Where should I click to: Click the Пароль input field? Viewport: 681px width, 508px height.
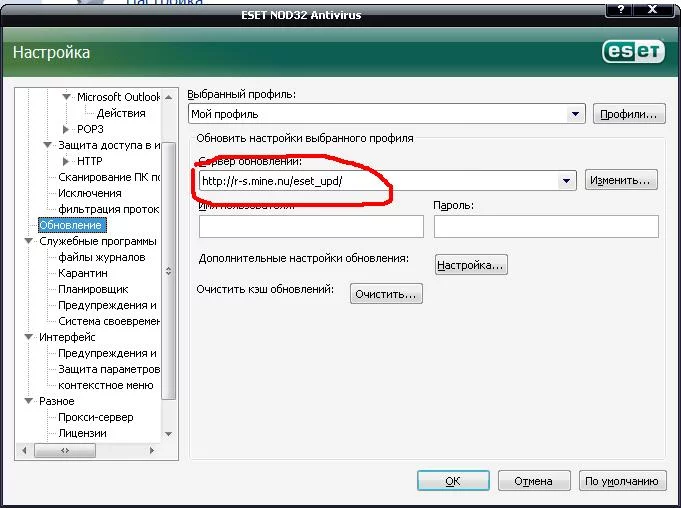click(x=546, y=226)
